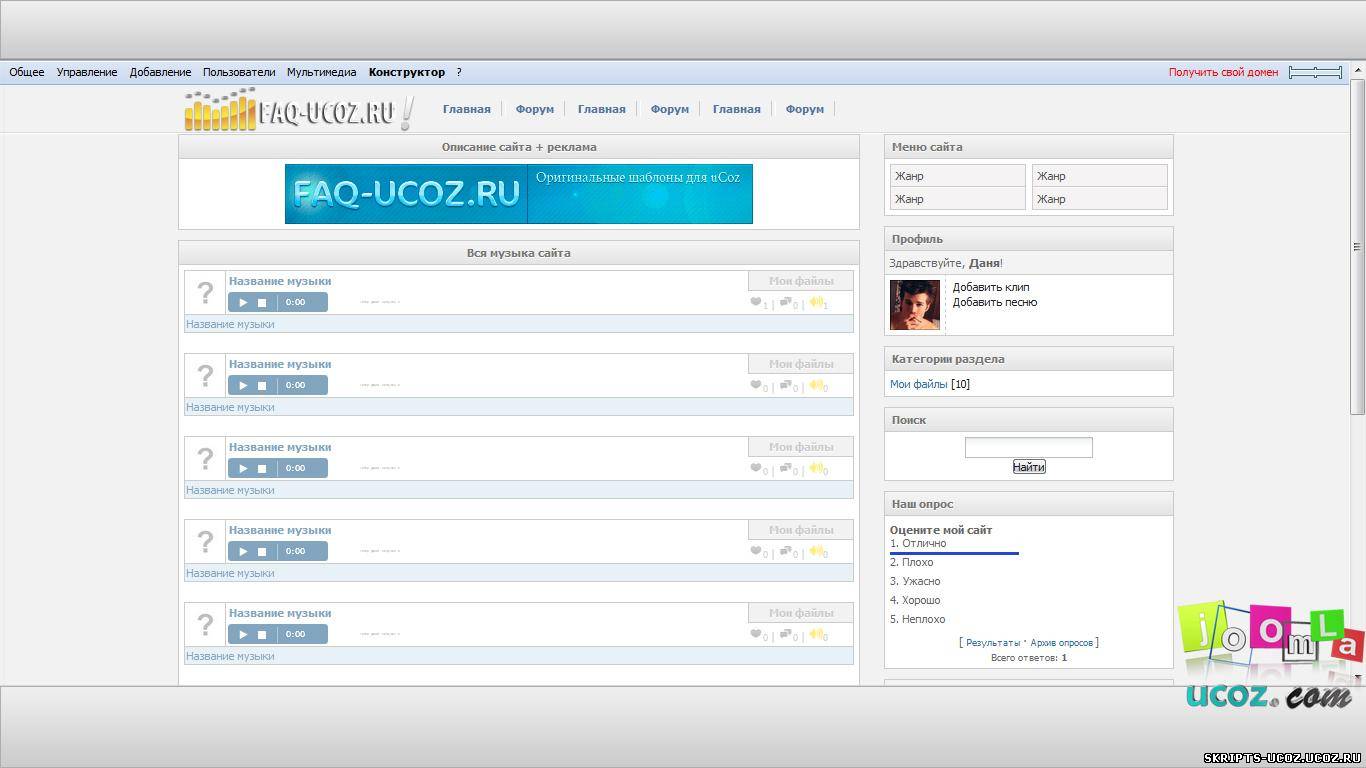Select the poll text '1. Отлично'
The height and width of the screenshot is (768, 1366).
[918, 543]
